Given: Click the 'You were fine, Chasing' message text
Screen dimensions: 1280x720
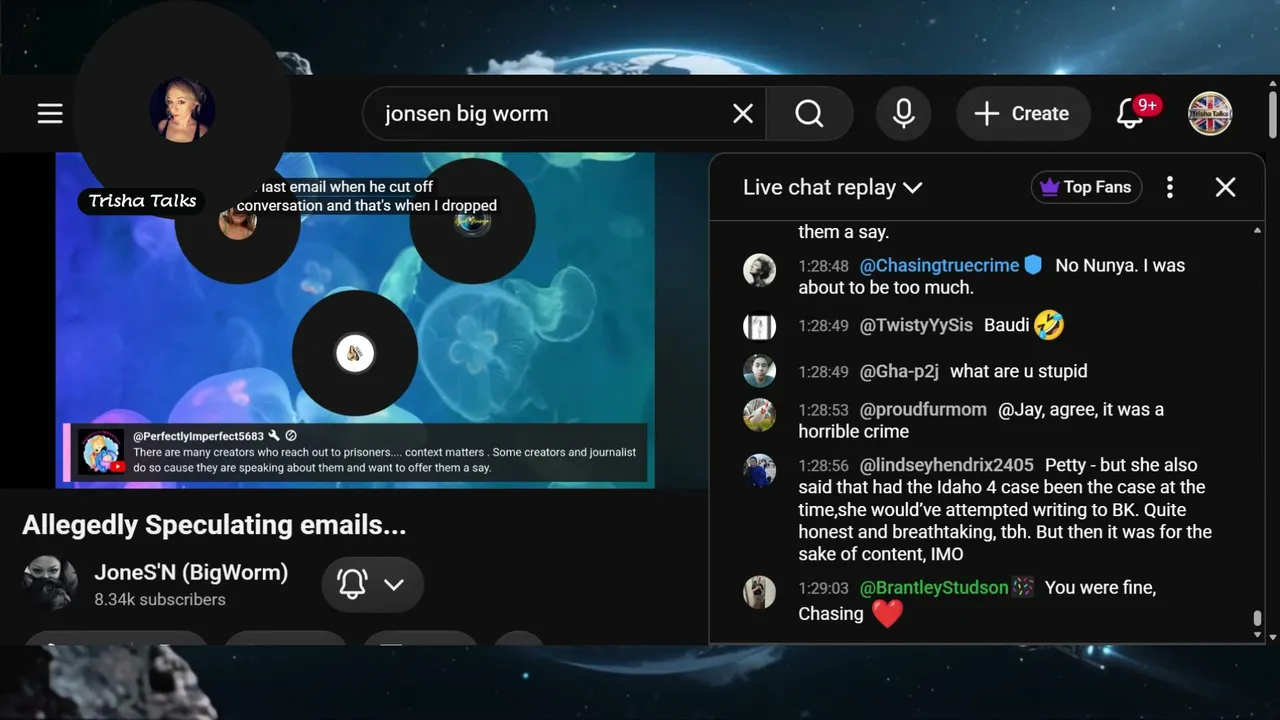Looking at the screenshot, I should 977,600.
